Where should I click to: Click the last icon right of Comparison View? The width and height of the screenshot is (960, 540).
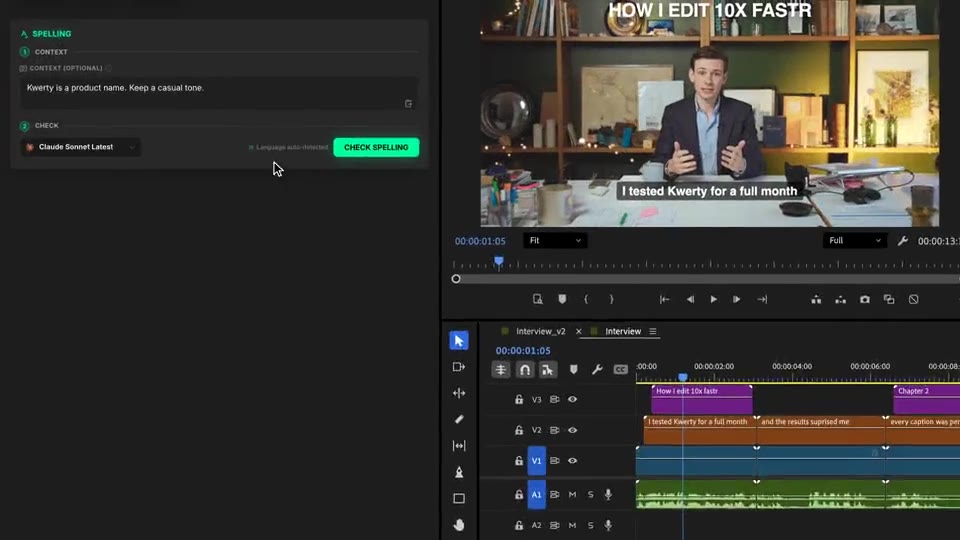point(913,299)
